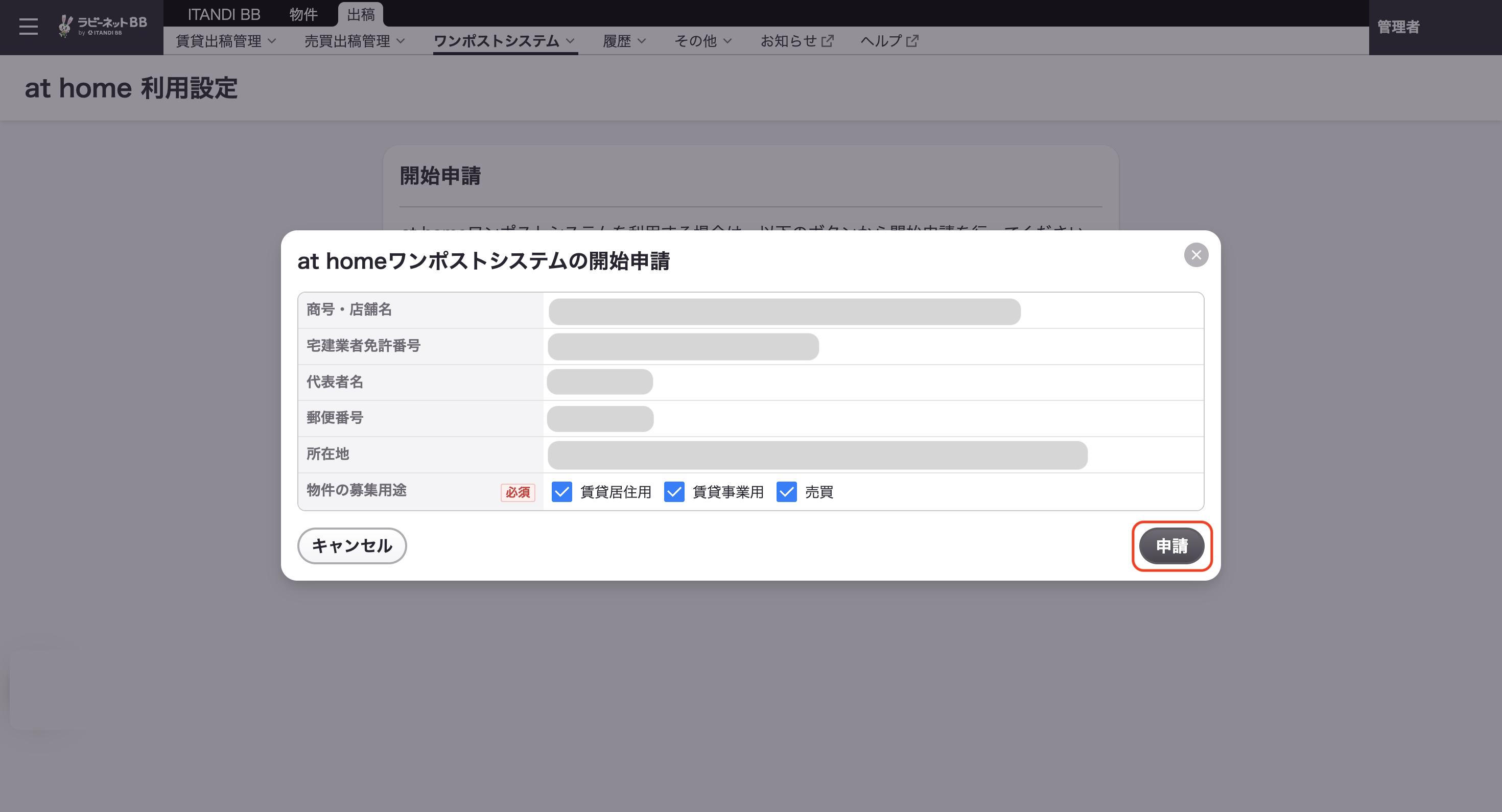Click the キャンセル button
This screenshot has width=1502, height=812.
click(351, 545)
